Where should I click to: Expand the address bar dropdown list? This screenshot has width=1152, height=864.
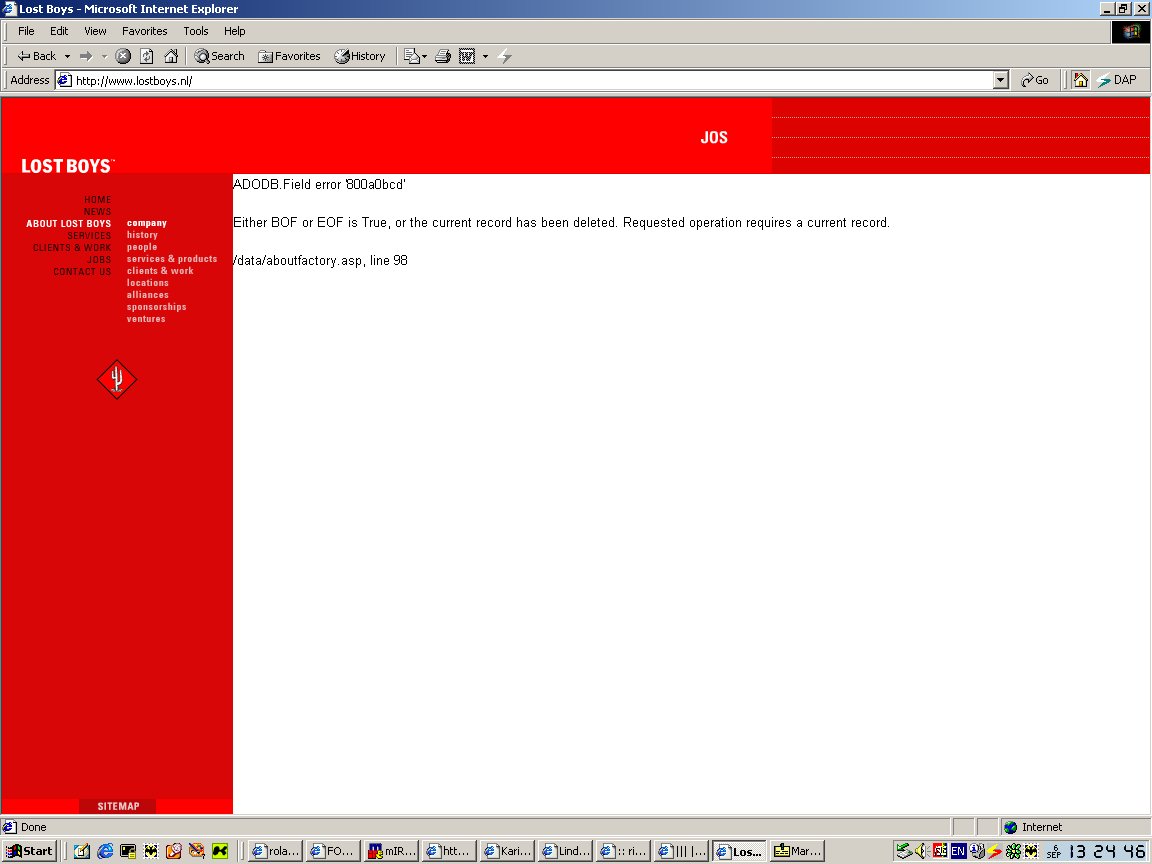pos(1000,80)
